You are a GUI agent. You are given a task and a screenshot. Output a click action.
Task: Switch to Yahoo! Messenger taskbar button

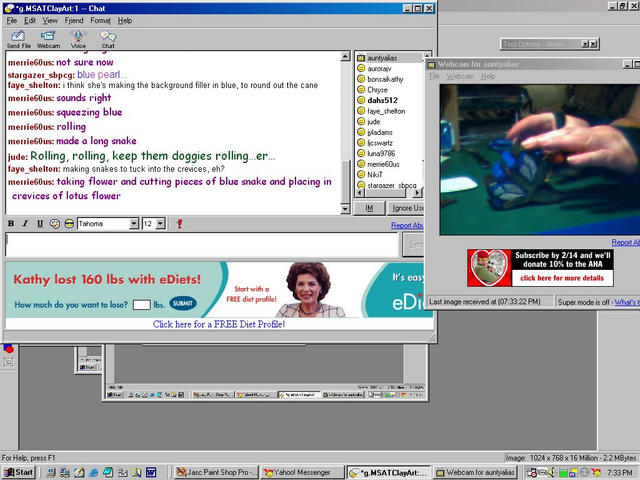click(302, 472)
